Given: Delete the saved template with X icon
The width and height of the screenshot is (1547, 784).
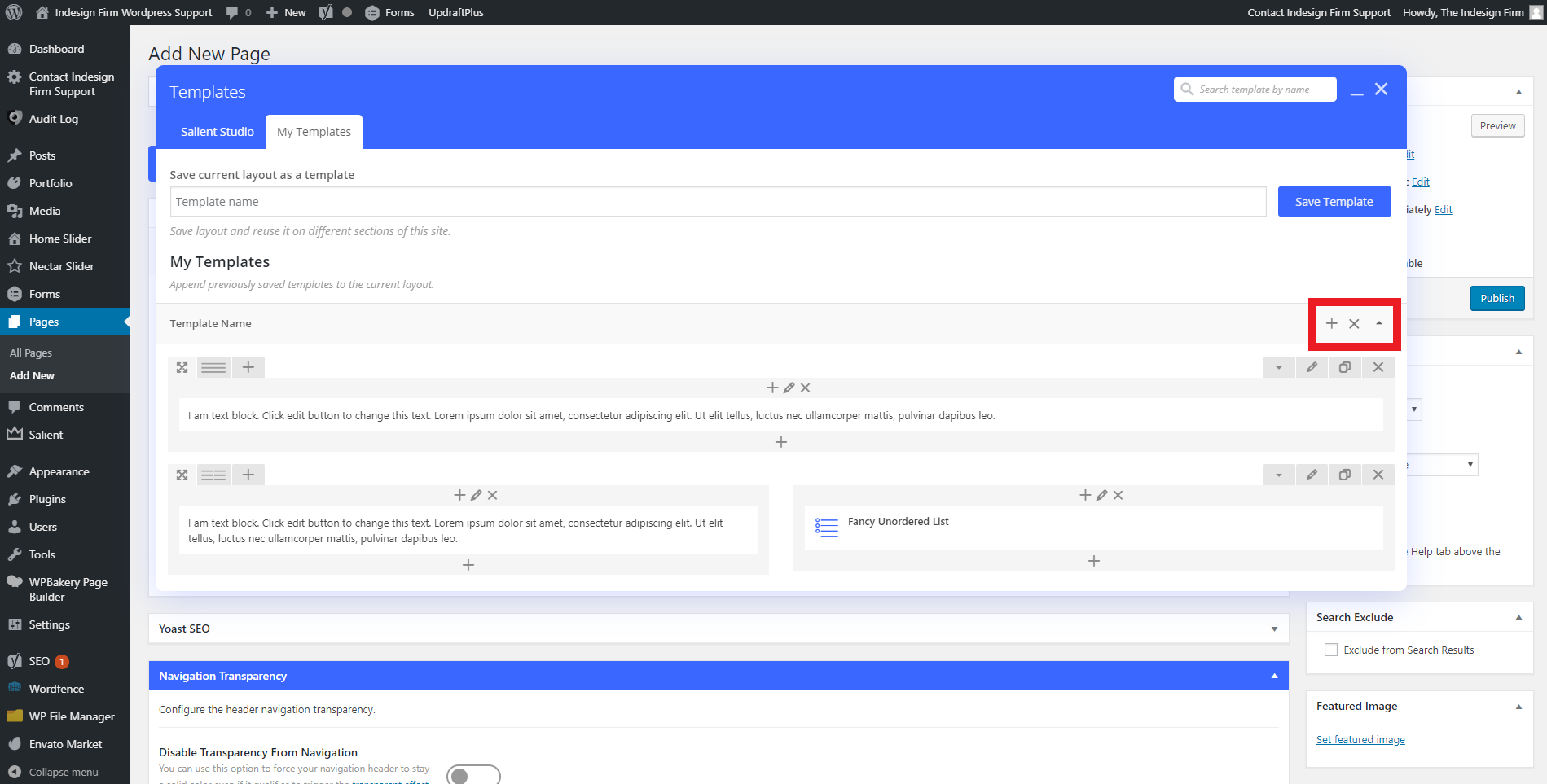Looking at the screenshot, I should (1354, 323).
